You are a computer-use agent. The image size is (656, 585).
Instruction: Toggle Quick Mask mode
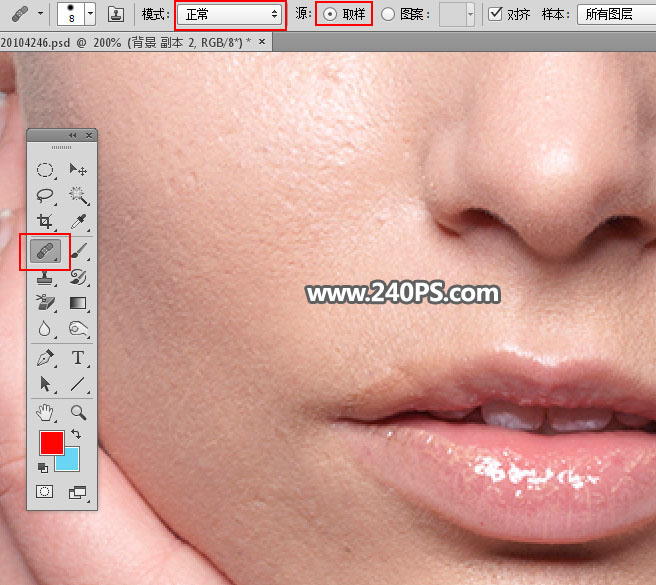[44, 492]
